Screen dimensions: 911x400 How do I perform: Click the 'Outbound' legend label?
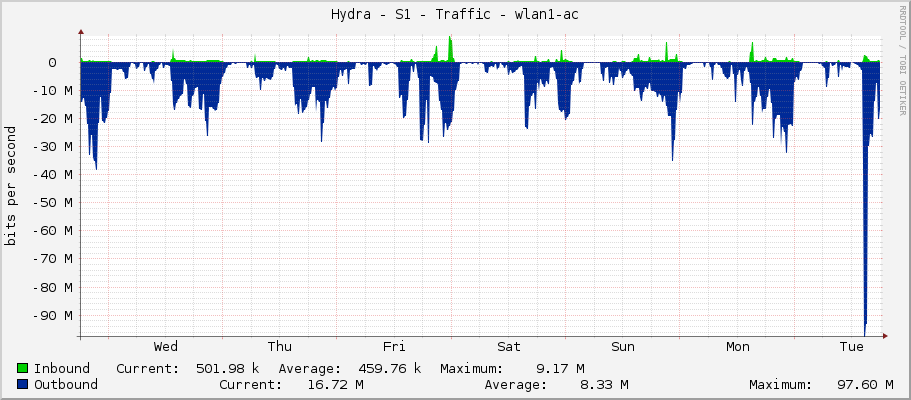coord(66,384)
